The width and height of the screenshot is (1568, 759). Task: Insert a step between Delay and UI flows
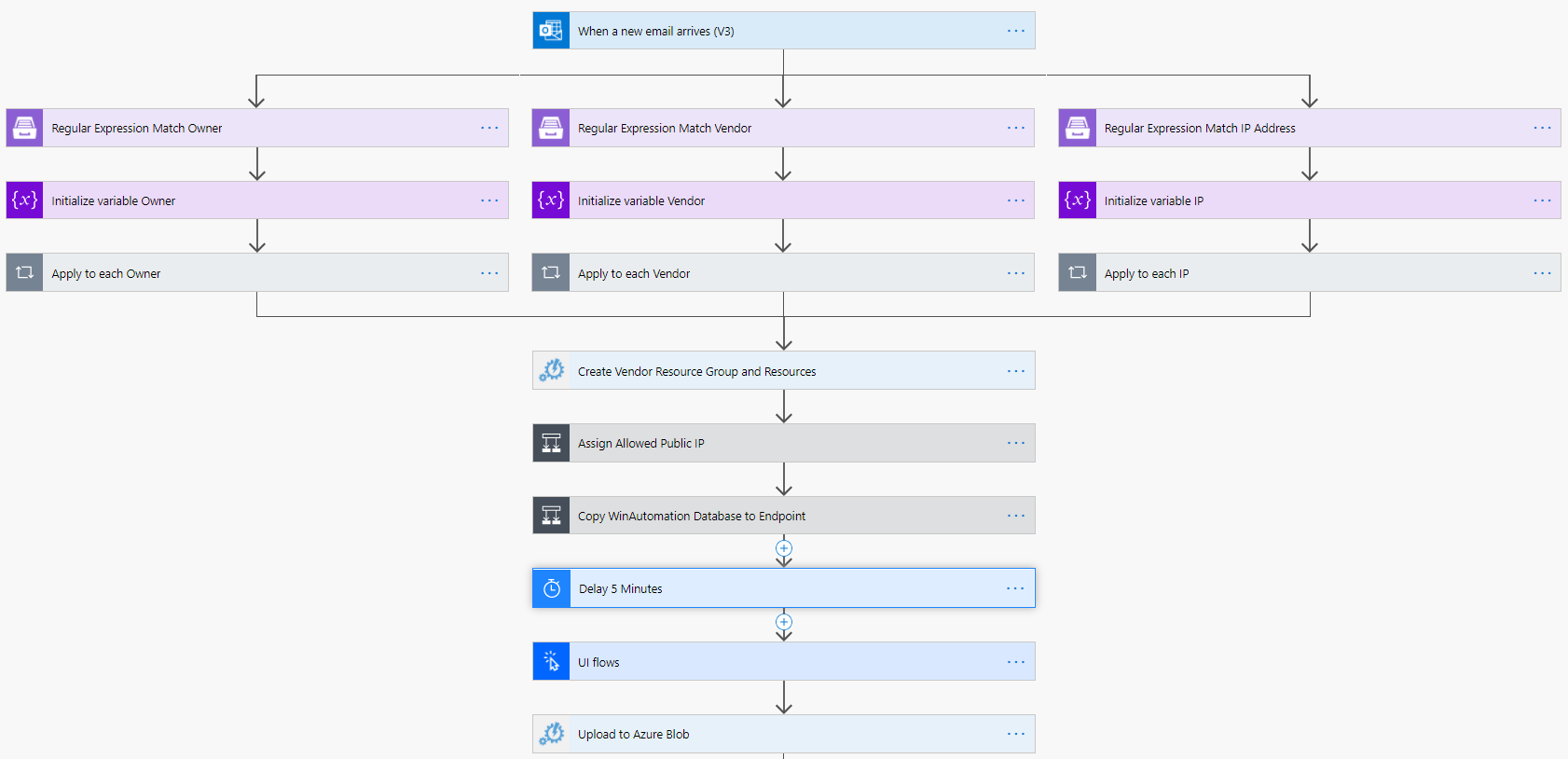pos(784,622)
